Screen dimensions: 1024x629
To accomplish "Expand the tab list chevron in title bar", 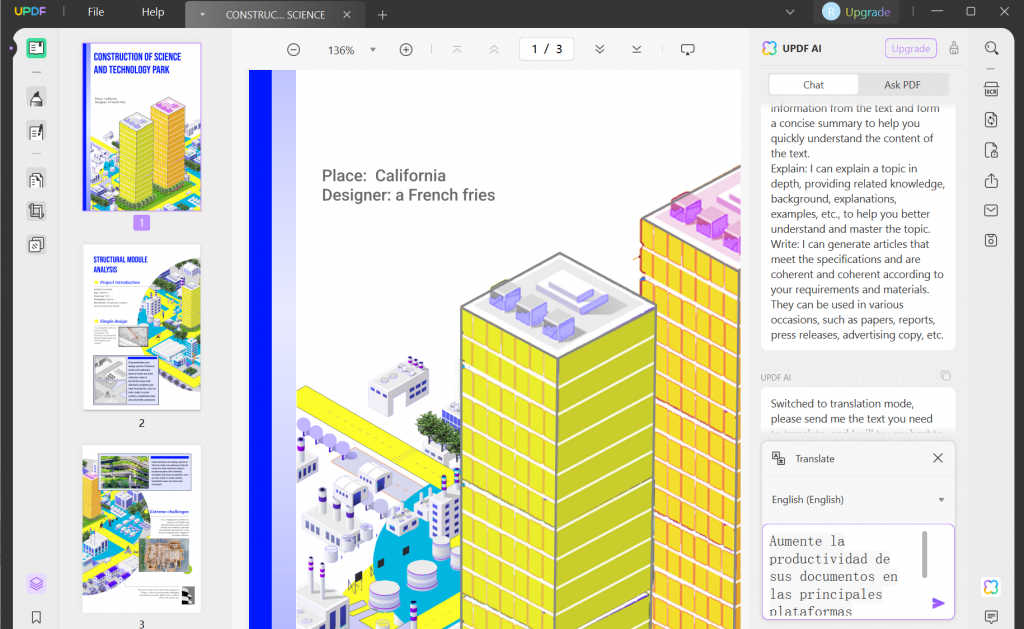I will [790, 12].
